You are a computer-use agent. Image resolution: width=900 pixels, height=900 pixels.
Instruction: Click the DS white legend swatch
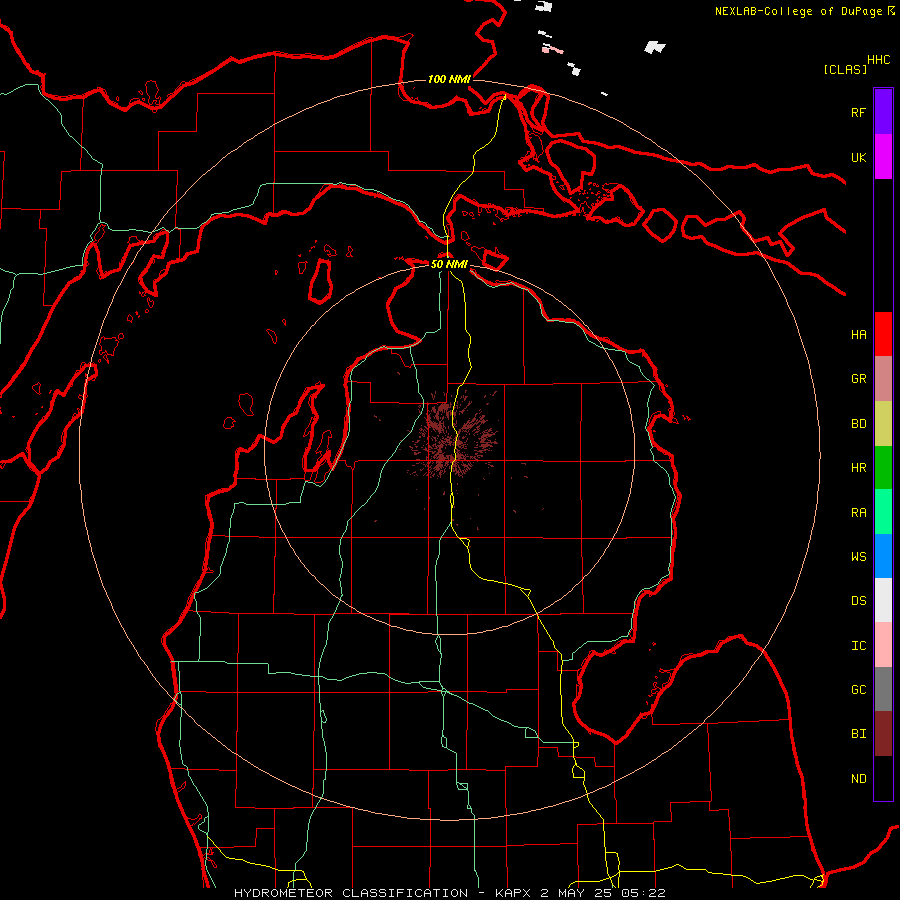coord(883,600)
